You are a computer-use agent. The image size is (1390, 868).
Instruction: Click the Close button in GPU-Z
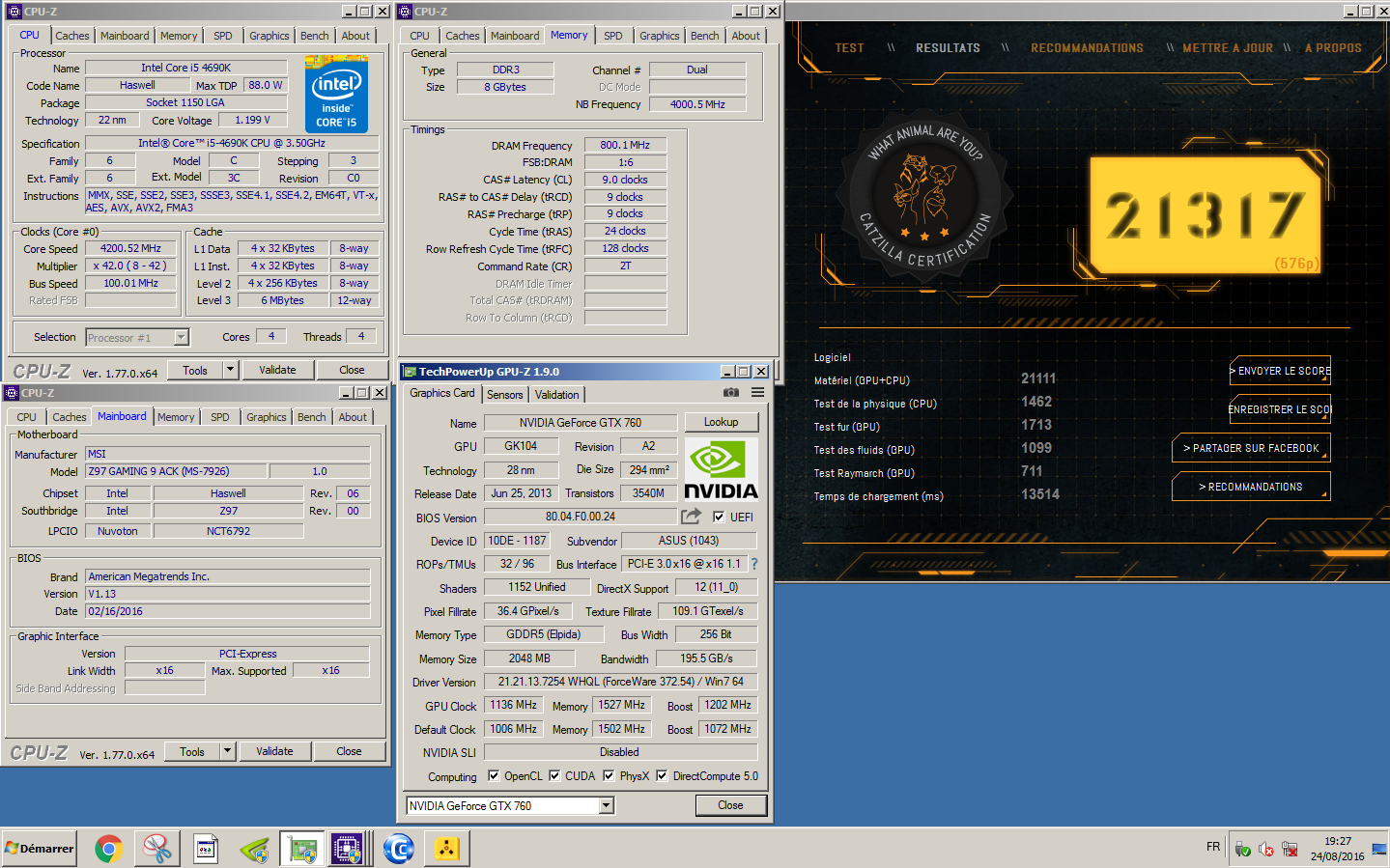tap(730, 805)
